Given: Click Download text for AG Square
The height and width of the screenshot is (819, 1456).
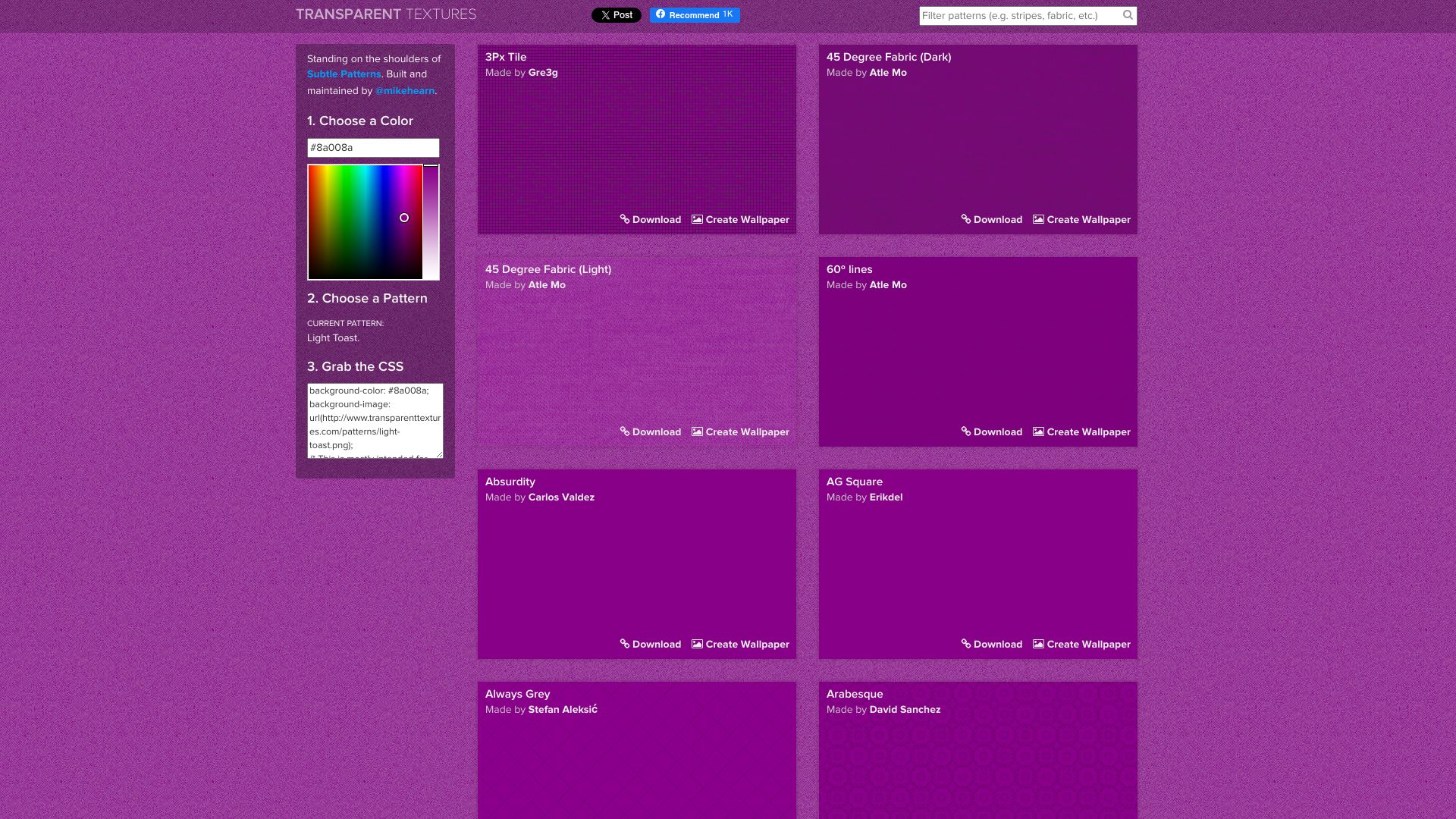Looking at the screenshot, I should point(998,645).
